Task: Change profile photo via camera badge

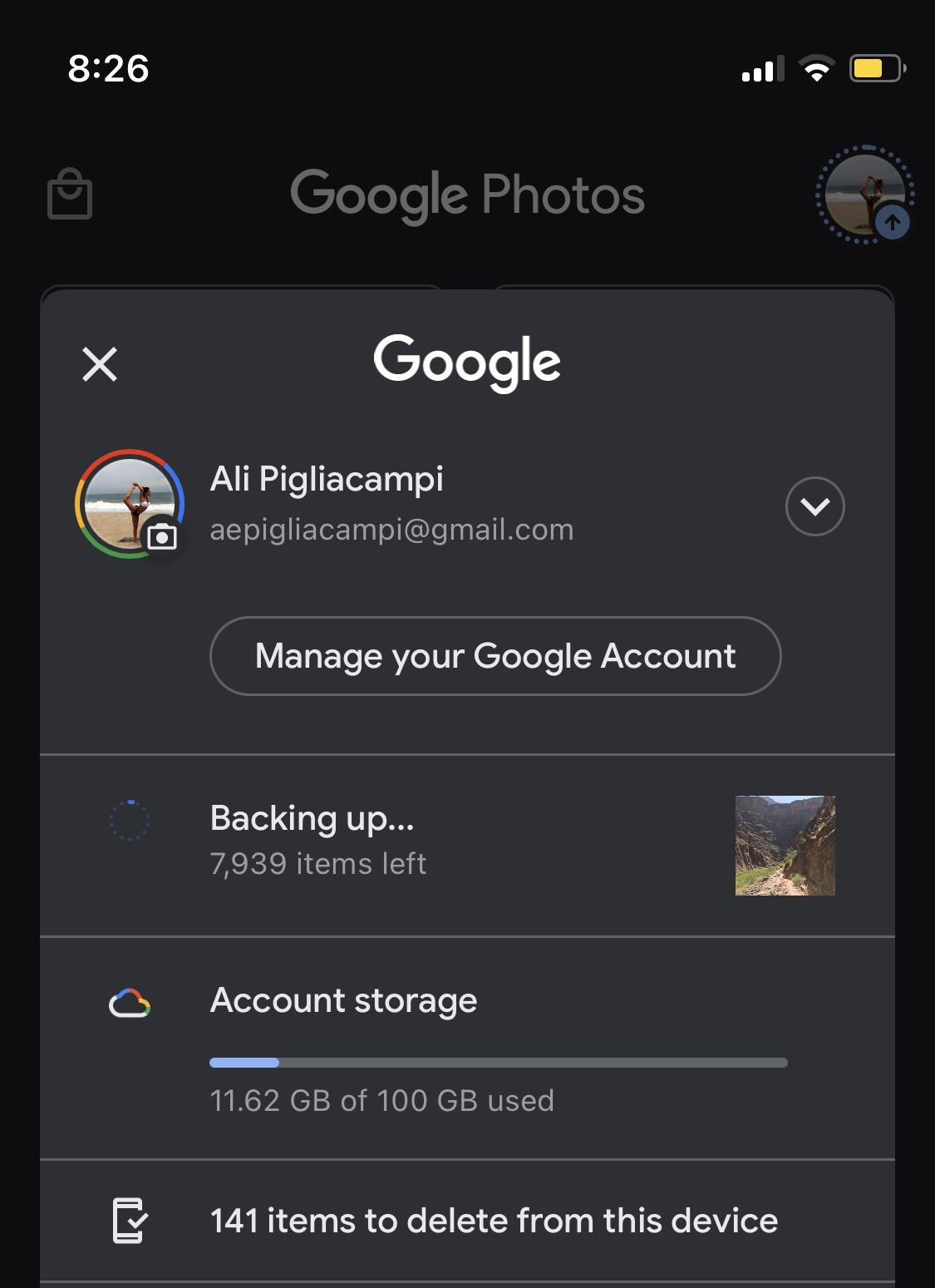Action: point(162,537)
